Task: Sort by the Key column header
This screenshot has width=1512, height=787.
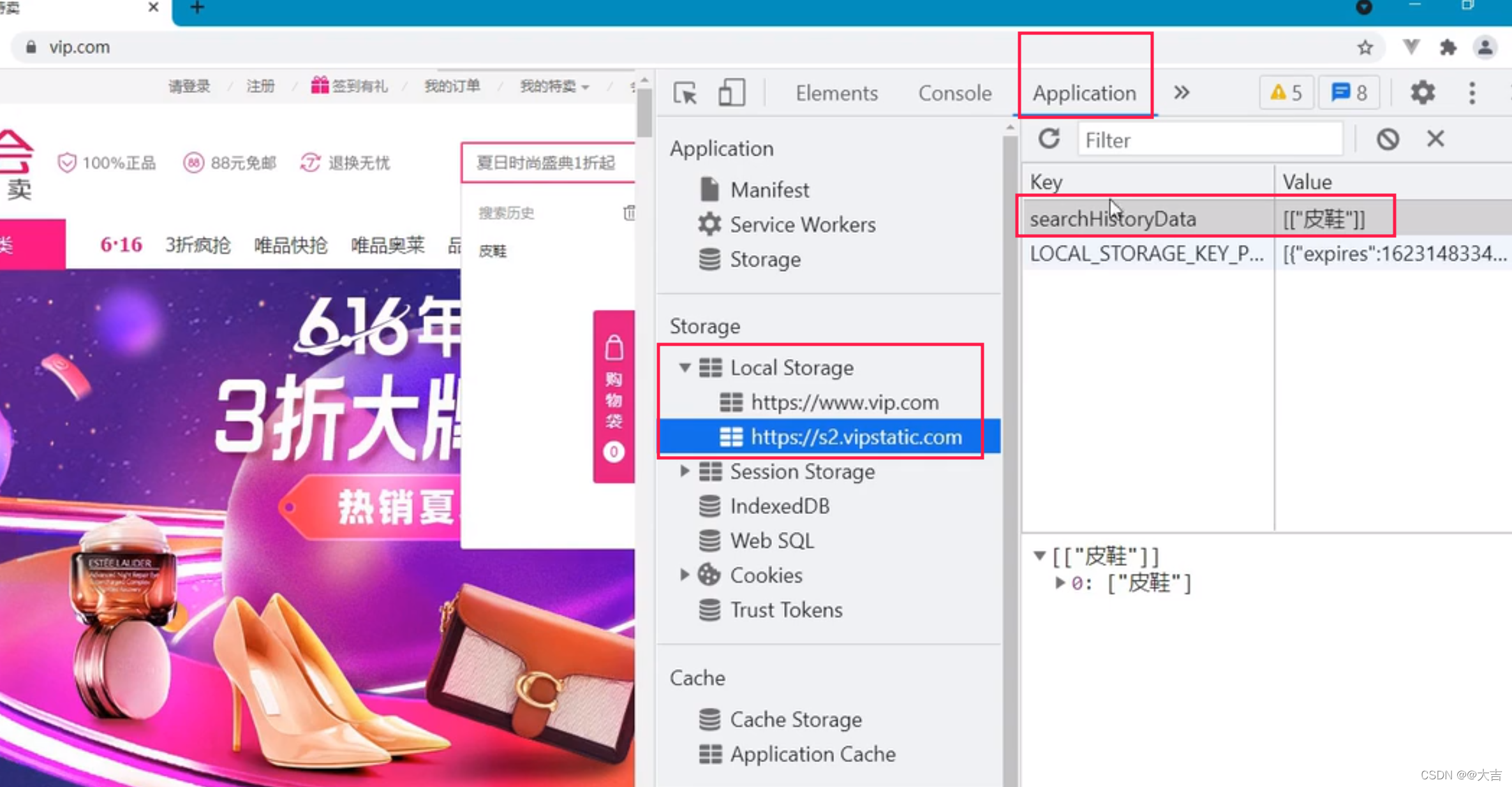Action: pyautogui.click(x=1148, y=182)
